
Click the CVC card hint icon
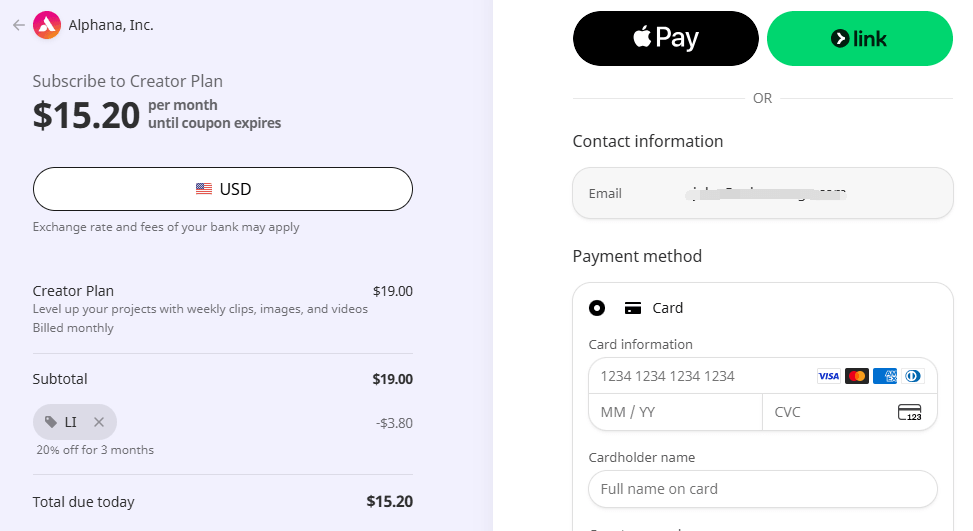pos(910,413)
